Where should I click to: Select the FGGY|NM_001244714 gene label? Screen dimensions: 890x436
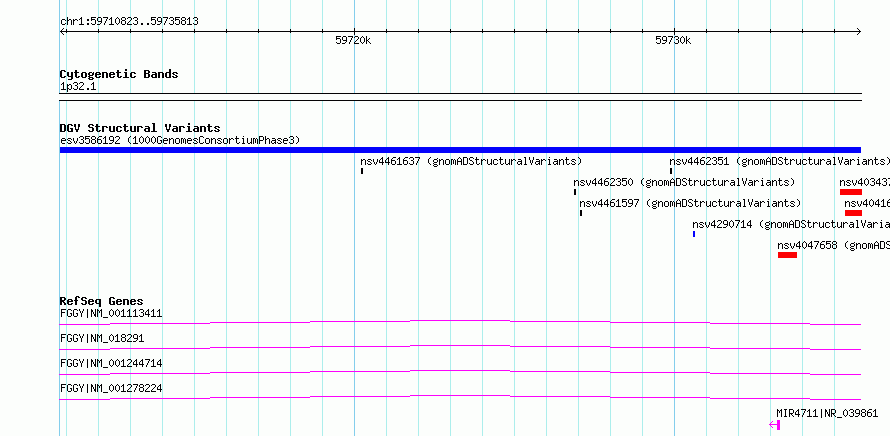(x=111, y=363)
